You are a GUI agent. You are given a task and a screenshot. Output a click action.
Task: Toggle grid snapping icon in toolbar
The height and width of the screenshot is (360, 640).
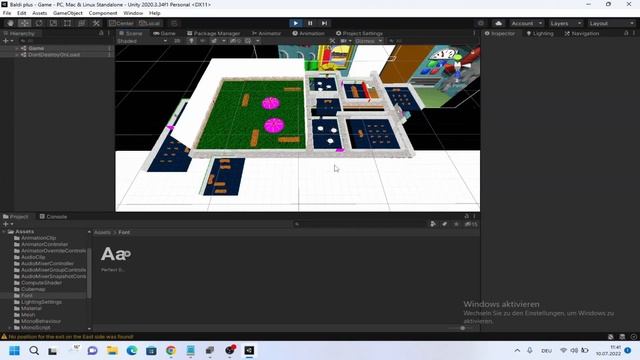pyautogui.click(x=173, y=23)
